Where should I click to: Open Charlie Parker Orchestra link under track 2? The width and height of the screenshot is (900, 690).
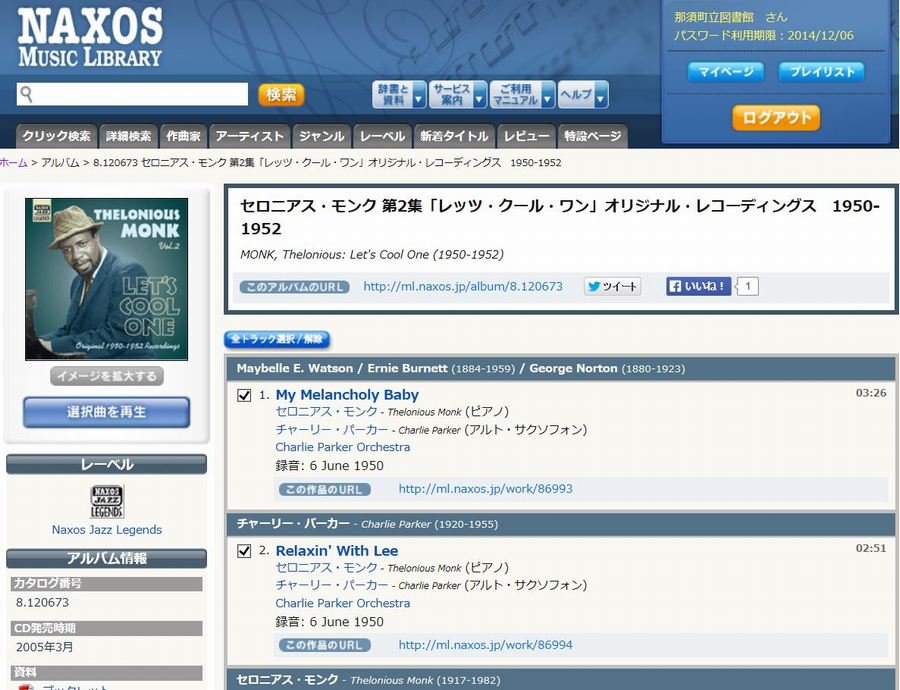click(x=343, y=603)
